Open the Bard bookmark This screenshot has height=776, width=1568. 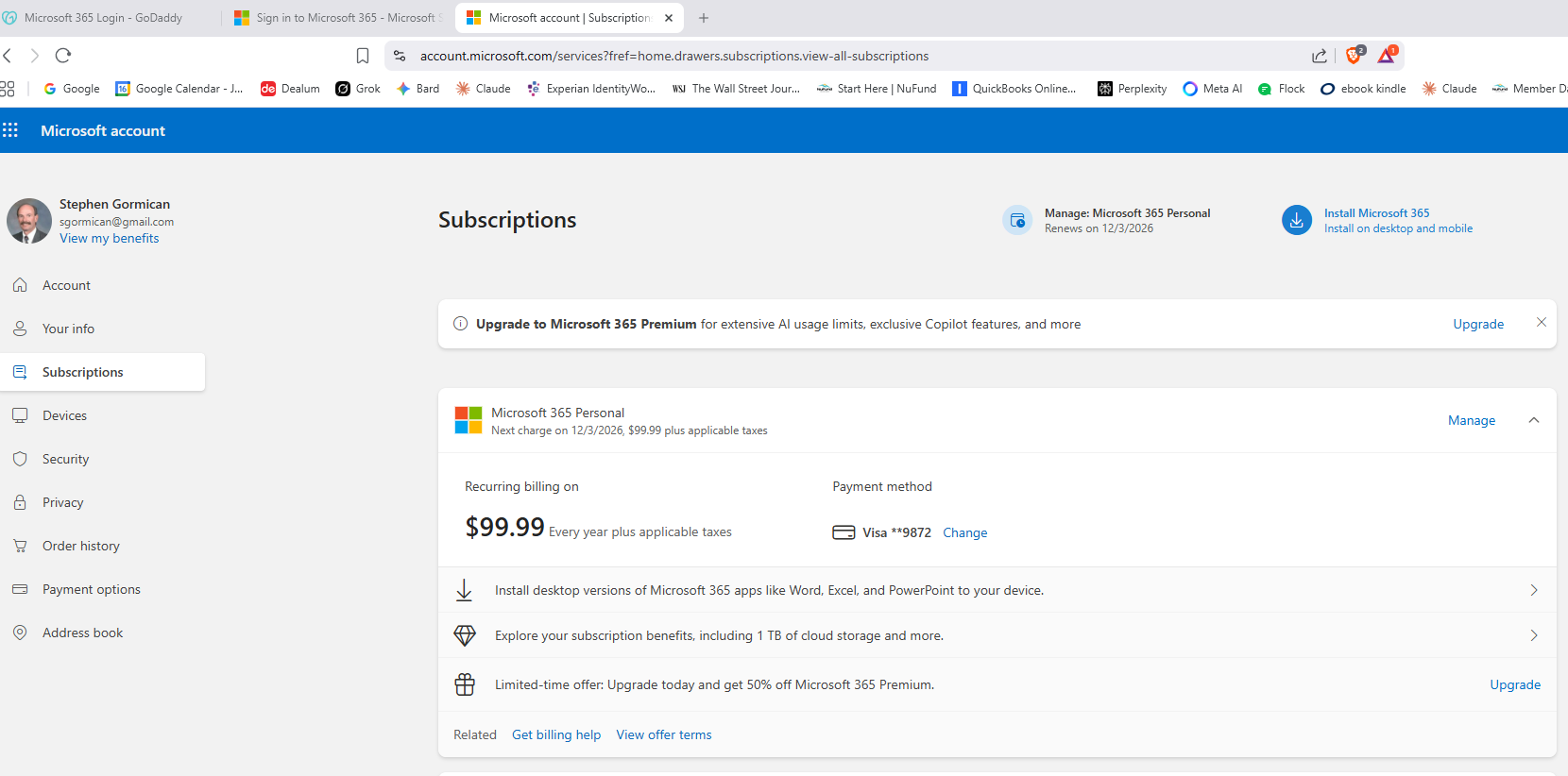(x=418, y=89)
